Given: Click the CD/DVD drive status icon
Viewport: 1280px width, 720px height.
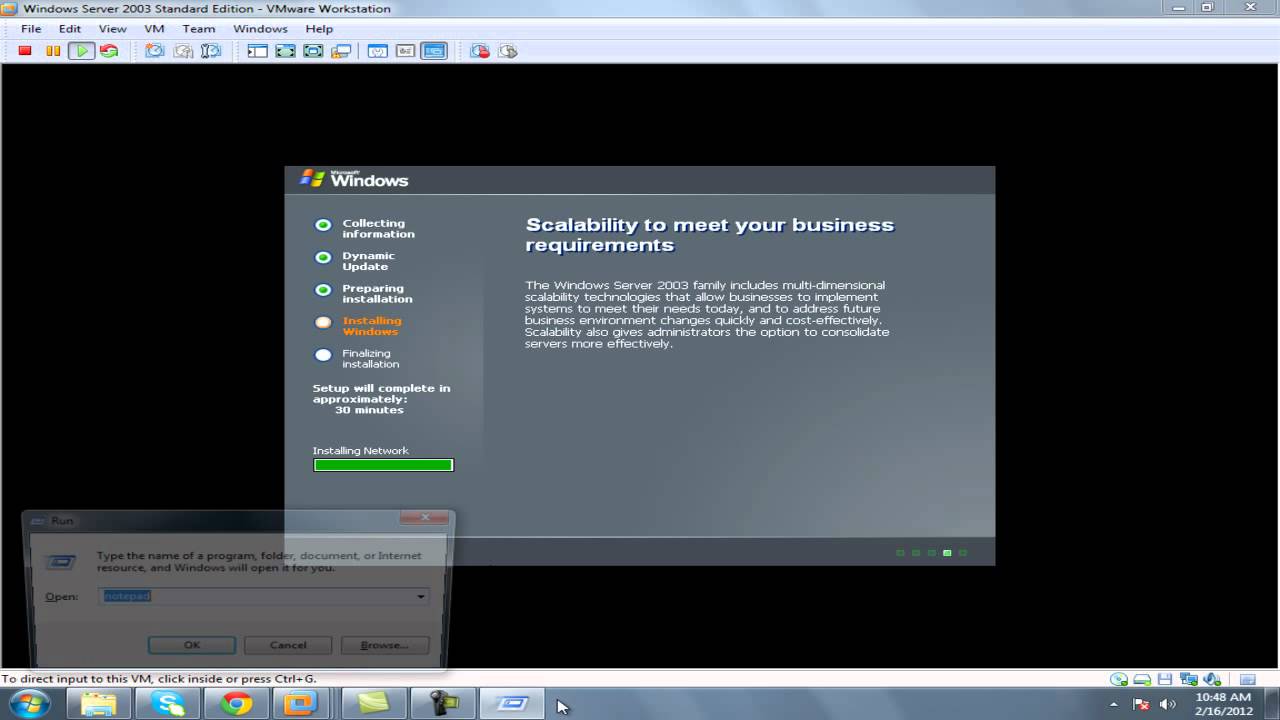Looking at the screenshot, I should (x=1119, y=679).
